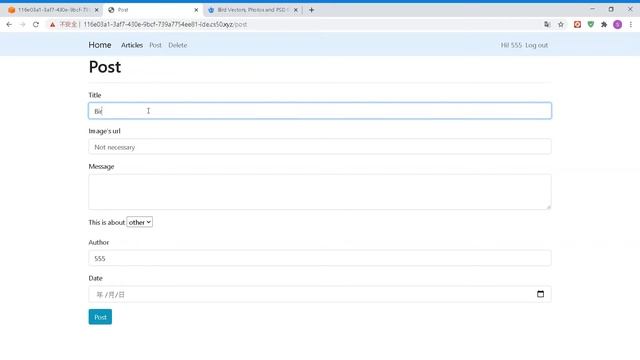
Task: Go back to previous page
Action: click(9, 24)
